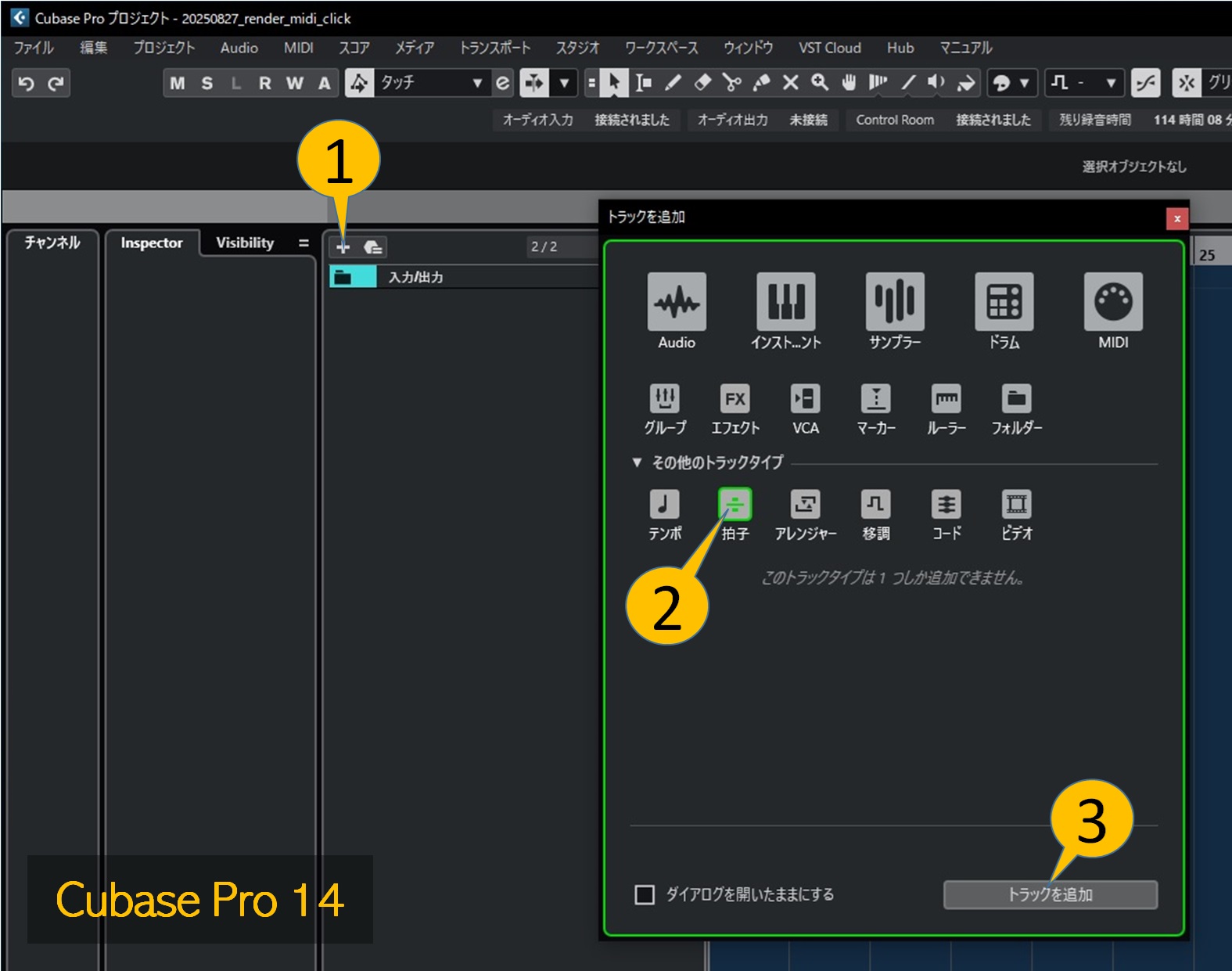
Task: Click the track presets icon beside Add Track
Action: [x=373, y=247]
